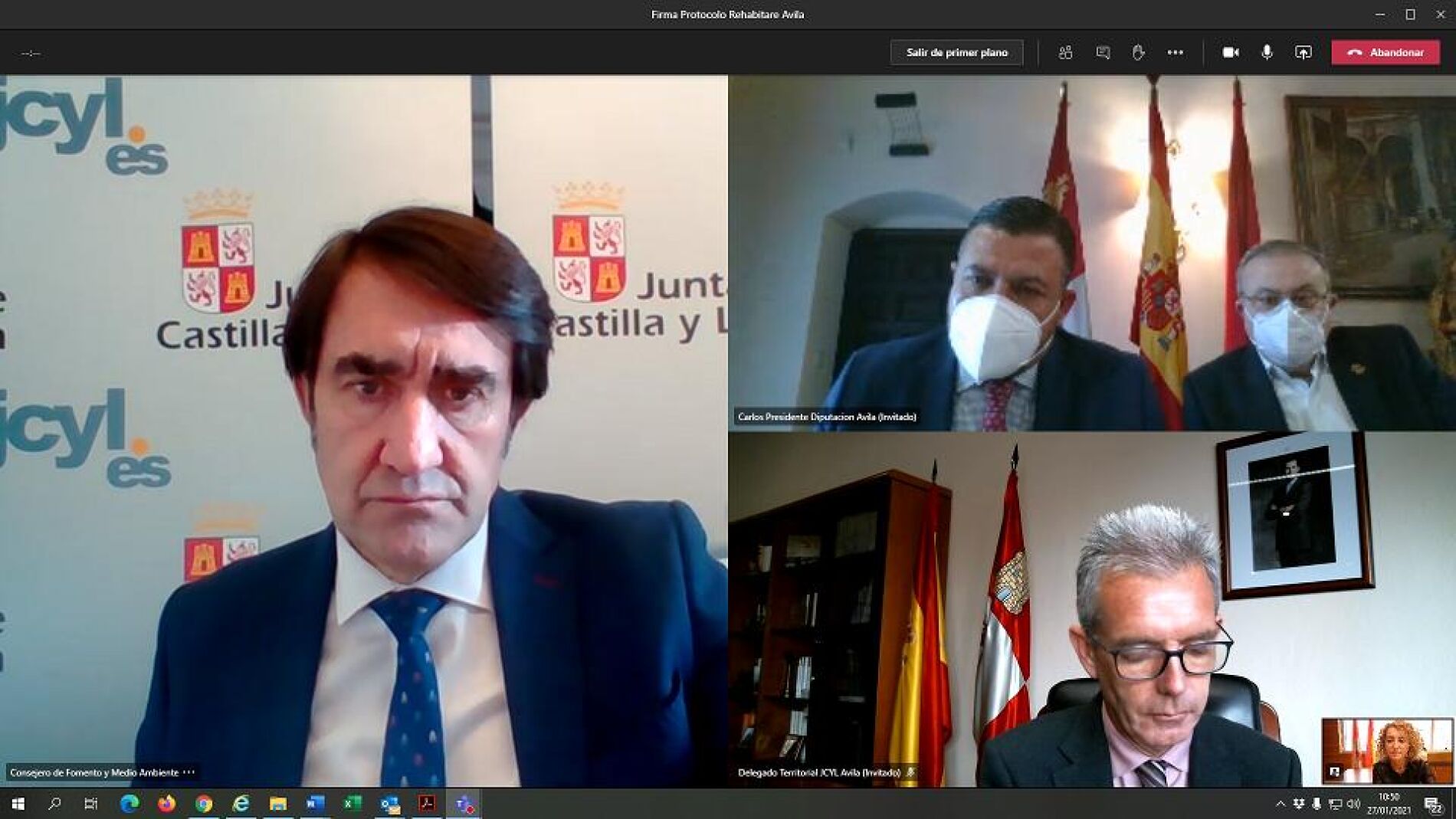The image size is (1456, 819).
Task: Leave the meeting with Abandonar
Action: 1385,53
